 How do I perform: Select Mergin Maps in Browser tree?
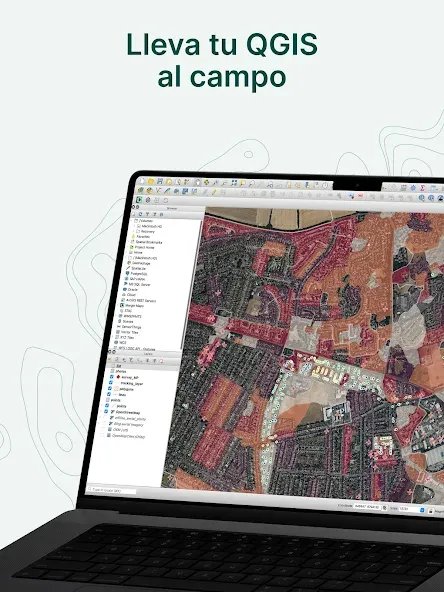pos(134,306)
